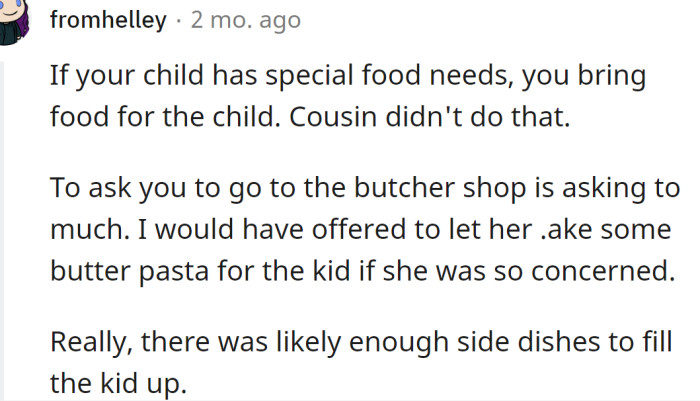Click the first paragraph about special food needs
The image size is (700, 401).
click(346, 97)
